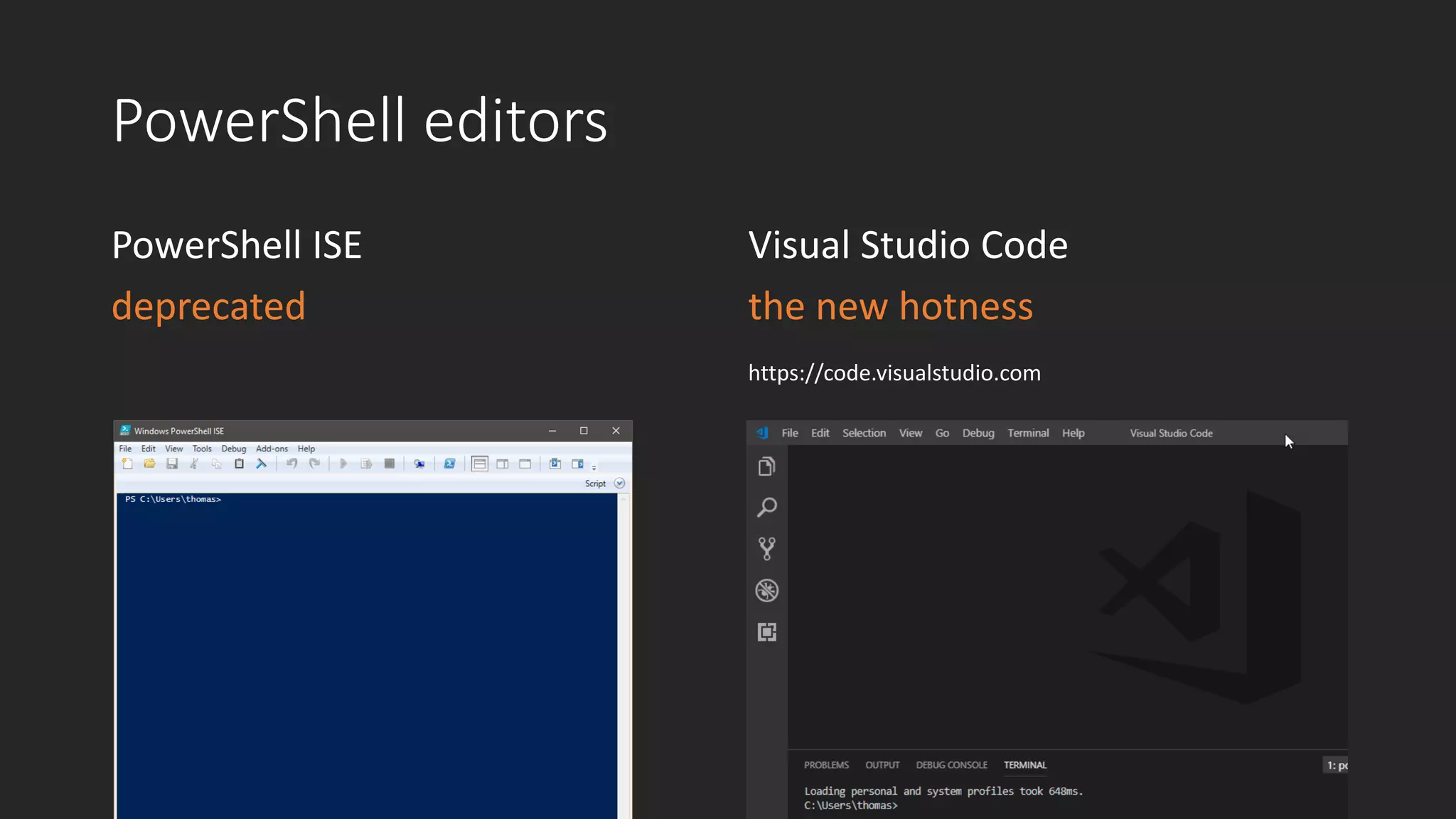Close the Windows PowerShell ISE window
This screenshot has width=1456, height=819.
[616, 431]
